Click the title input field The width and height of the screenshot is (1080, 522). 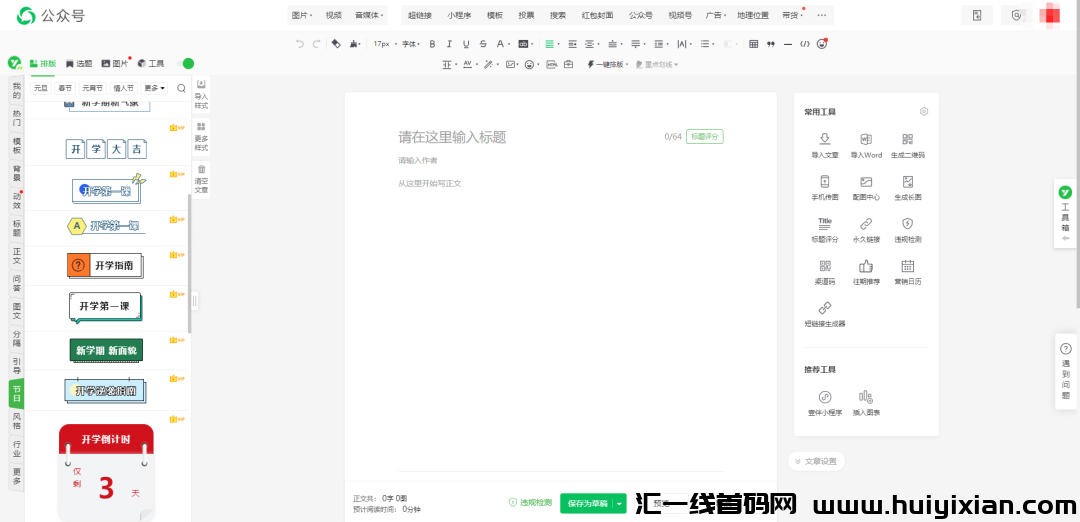click(520, 137)
